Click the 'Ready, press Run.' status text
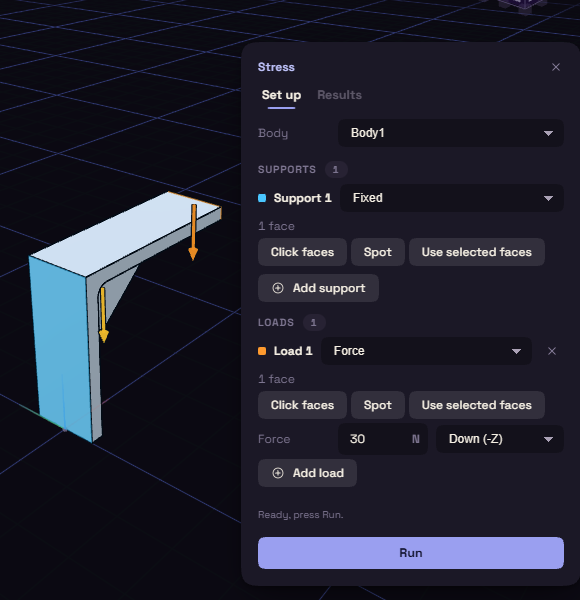The height and width of the screenshot is (600, 580). pos(300,515)
